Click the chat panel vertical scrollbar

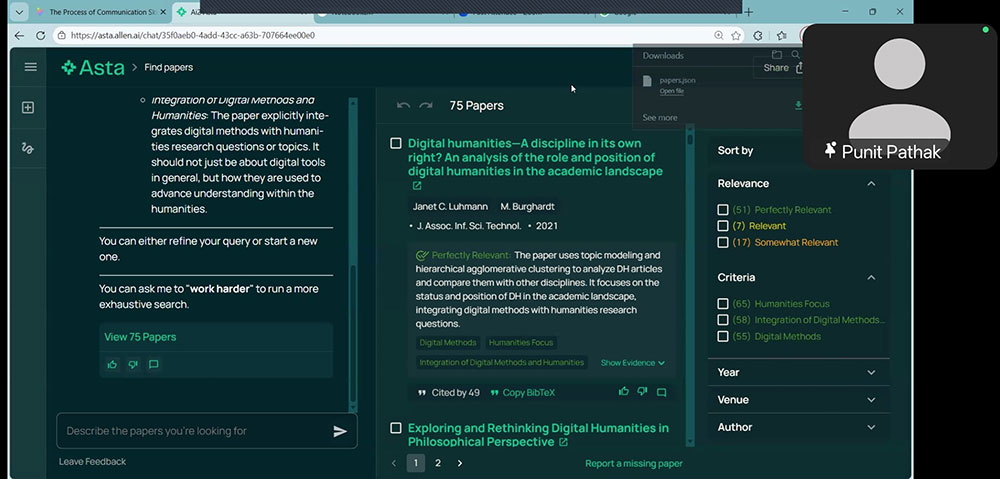click(352, 250)
